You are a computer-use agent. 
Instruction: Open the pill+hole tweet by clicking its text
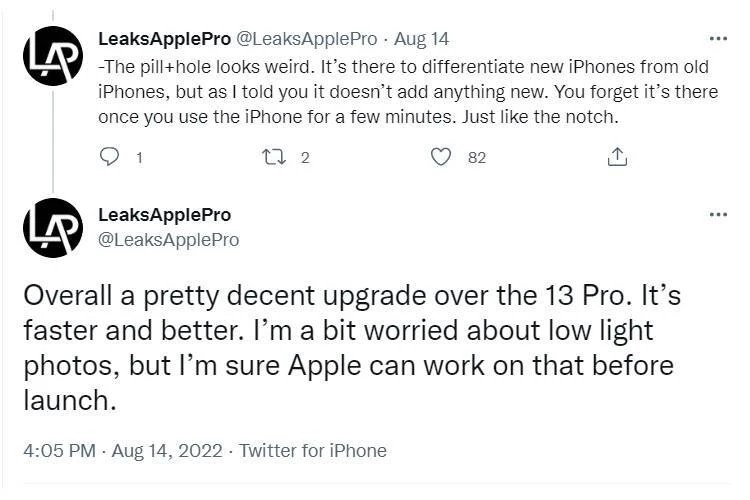tap(400, 91)
